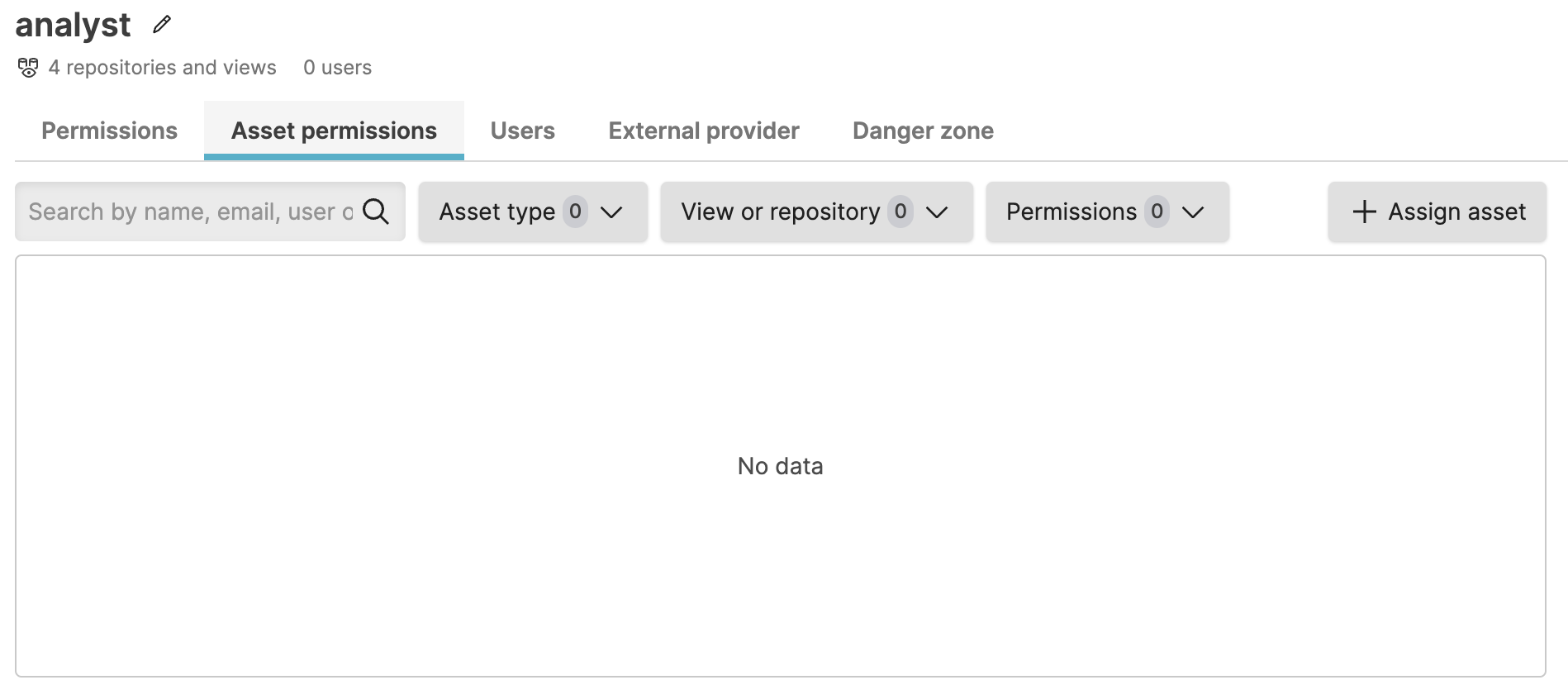Click the 0 users link

(338, 67)
